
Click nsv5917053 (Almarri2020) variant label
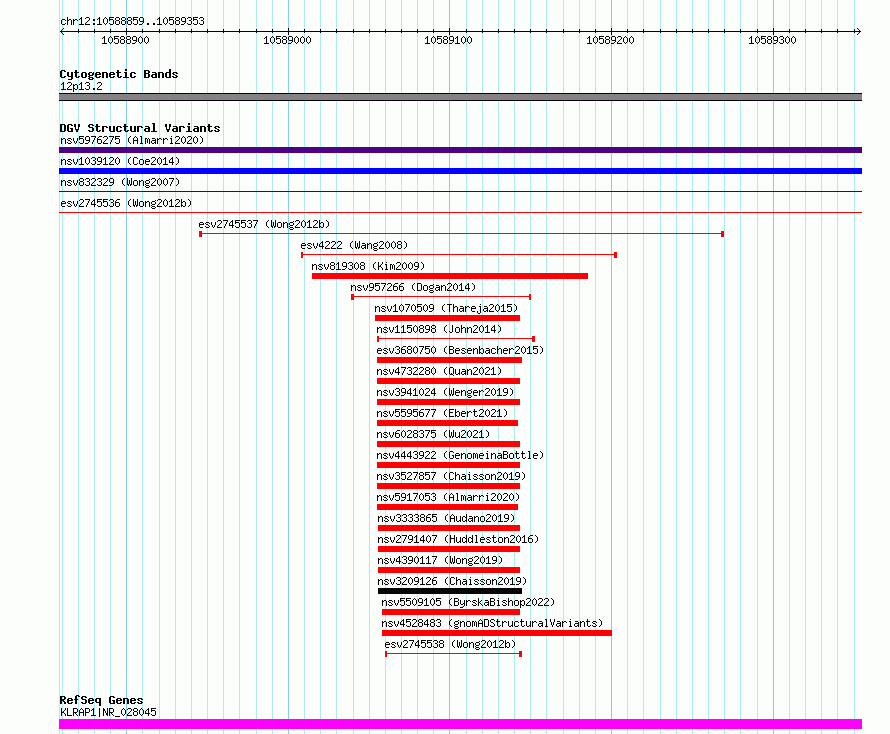[448, 497]
